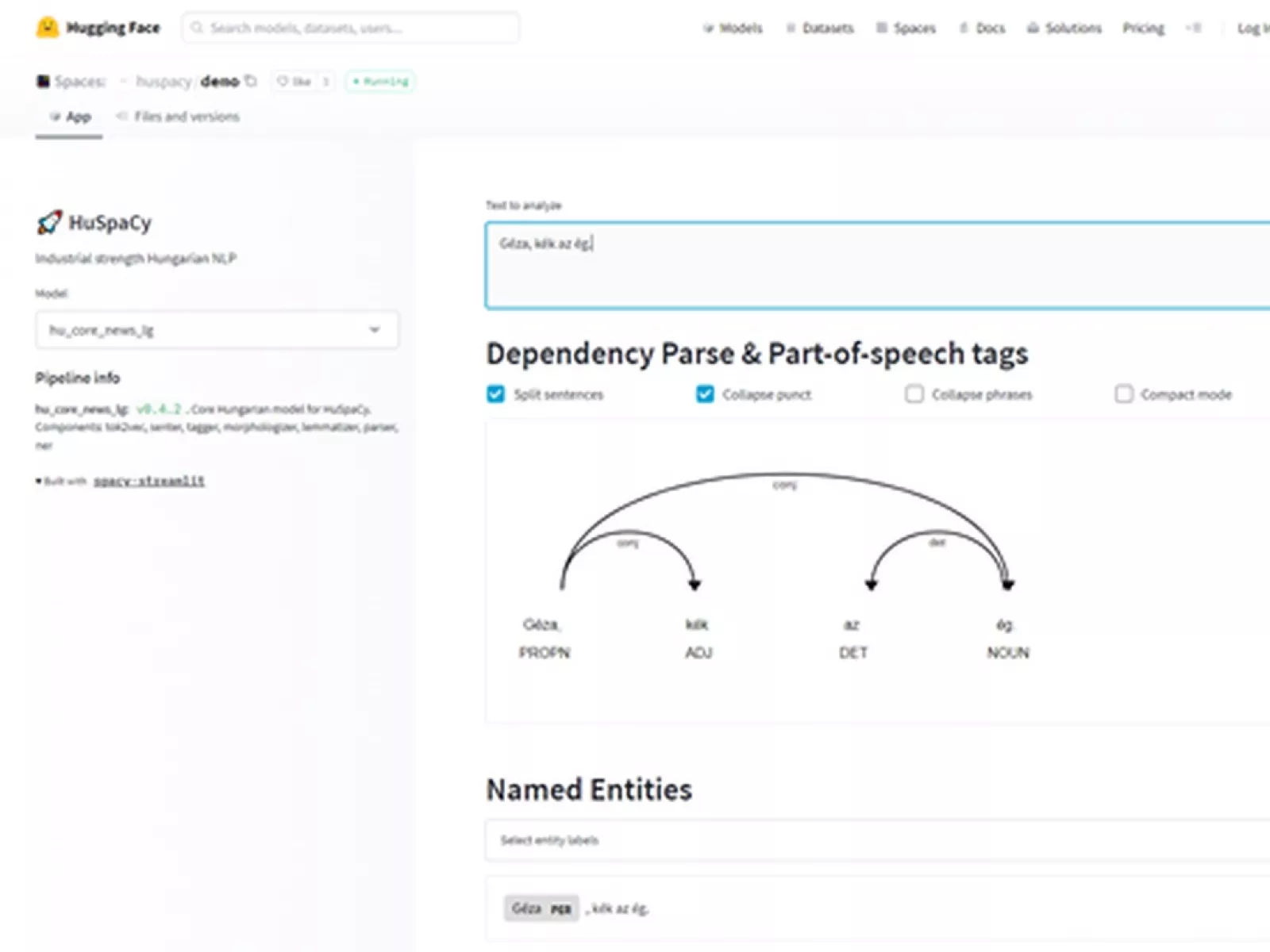Click the Text to analyze input box
Viewport: 1270px width, 952px height.
tap(873, 266)
